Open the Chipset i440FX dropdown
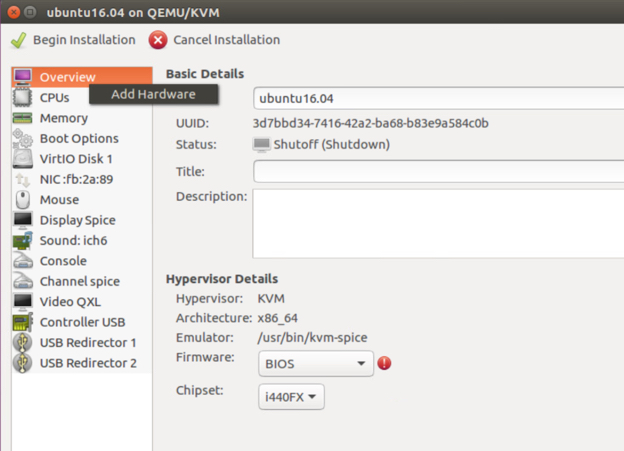The image size is (624, 451). (x=291, y=396)
